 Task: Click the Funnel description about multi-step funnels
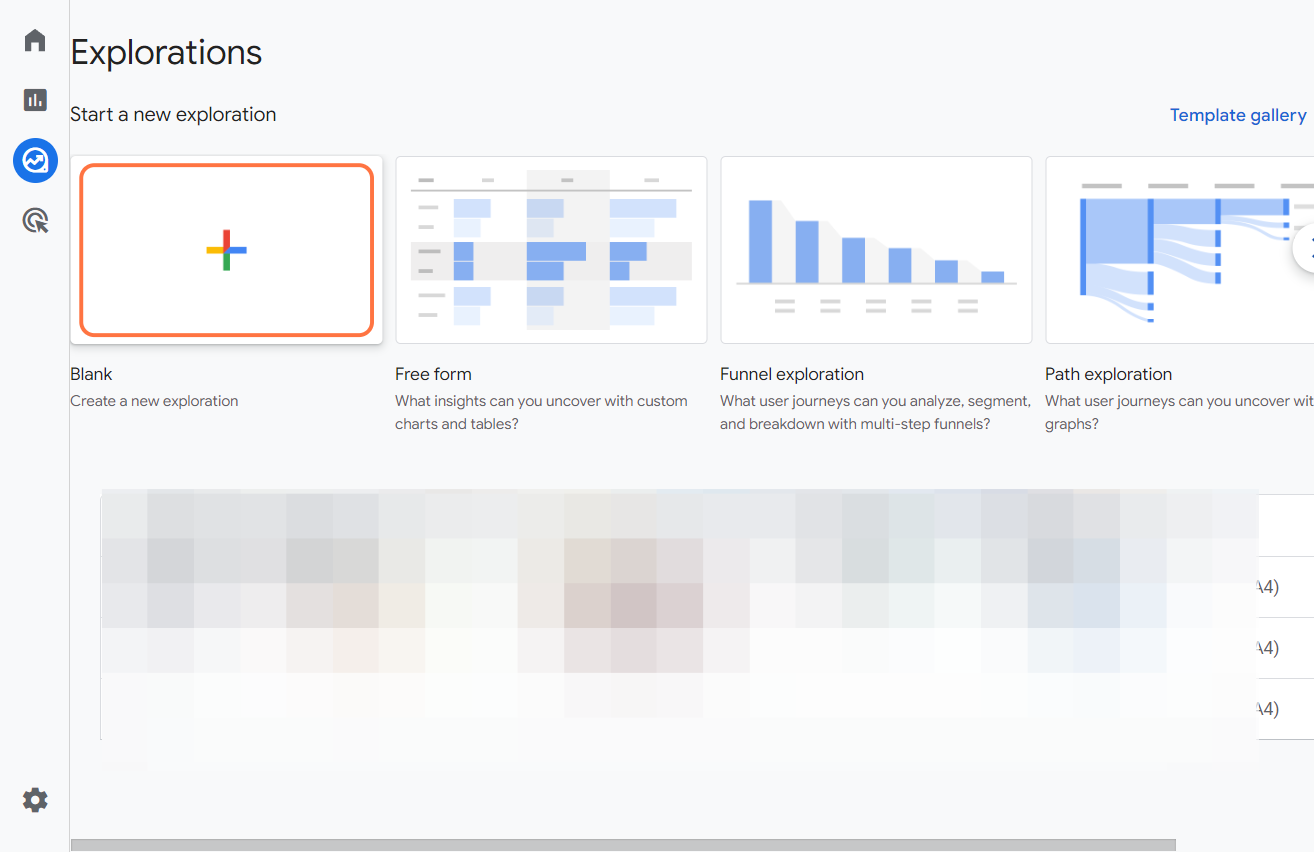(875, 412)
